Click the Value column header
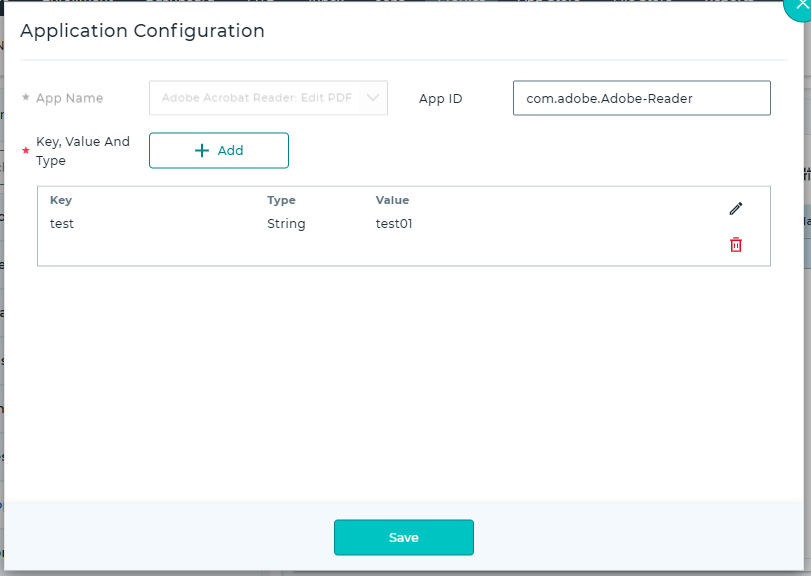The width and height of the screenshot is (811, 576). pos(392,200)
